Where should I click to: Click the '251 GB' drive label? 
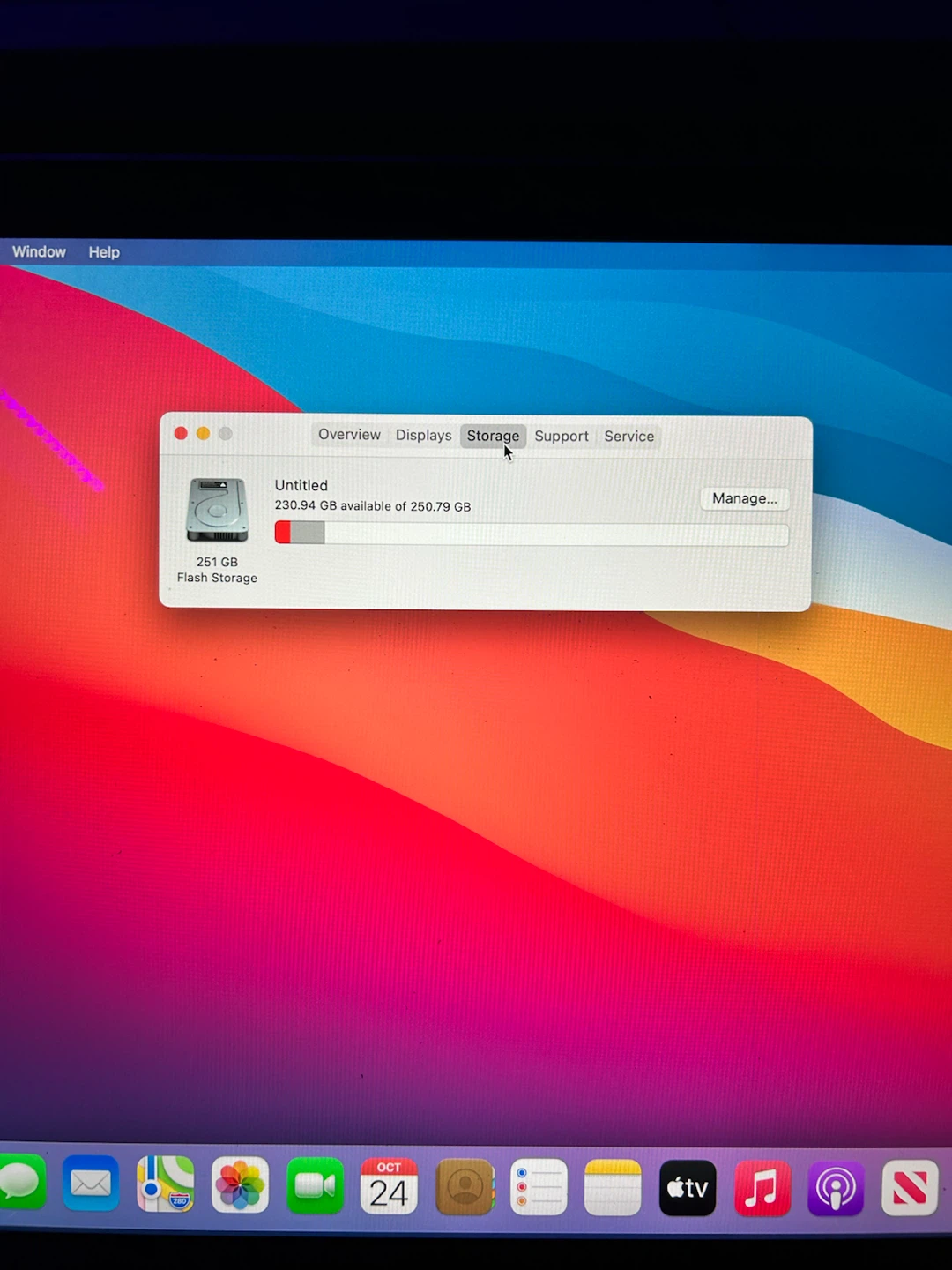pos(217,562)
